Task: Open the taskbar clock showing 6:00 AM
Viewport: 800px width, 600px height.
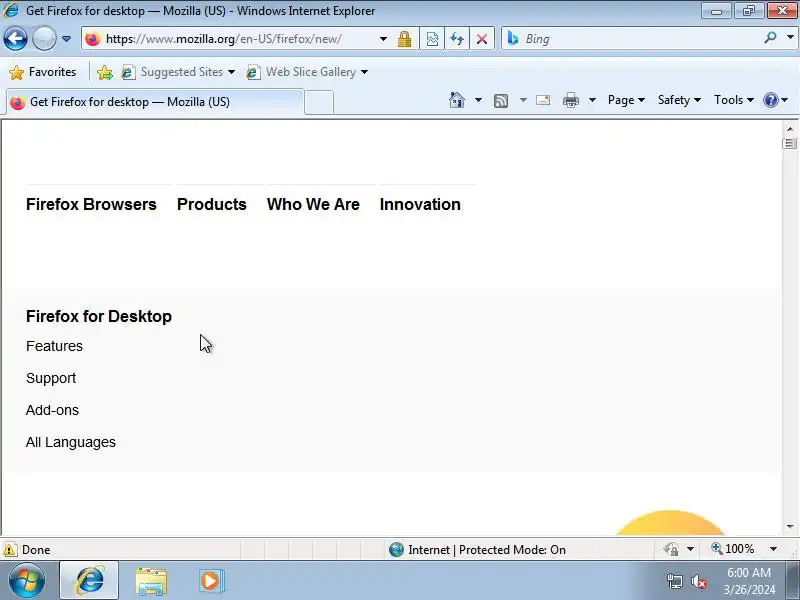Action: (749, 581)
